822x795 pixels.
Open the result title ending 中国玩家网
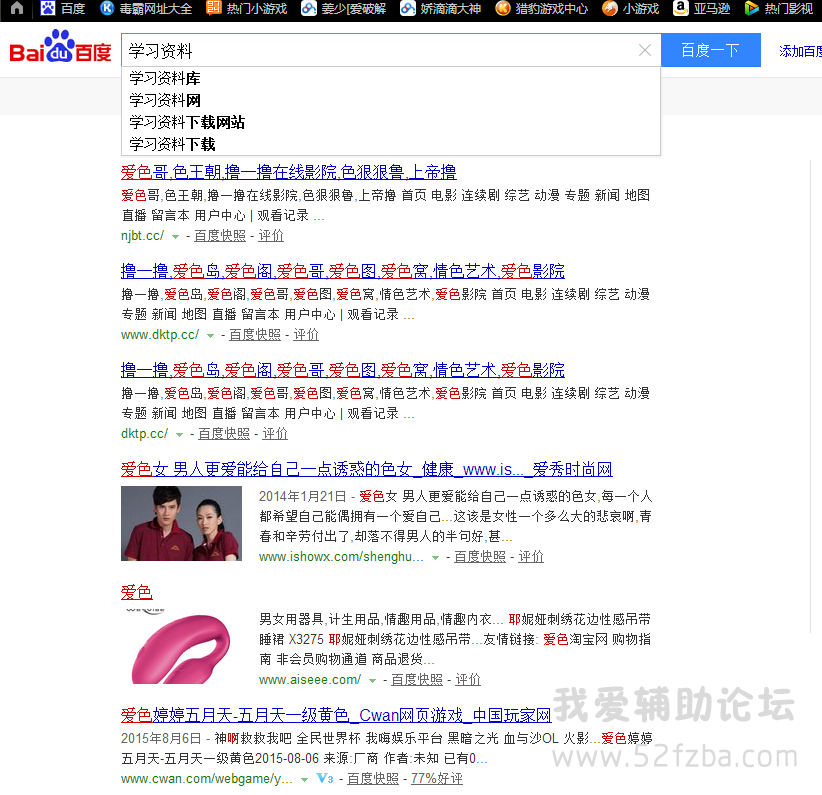click(x=336, y=715)
